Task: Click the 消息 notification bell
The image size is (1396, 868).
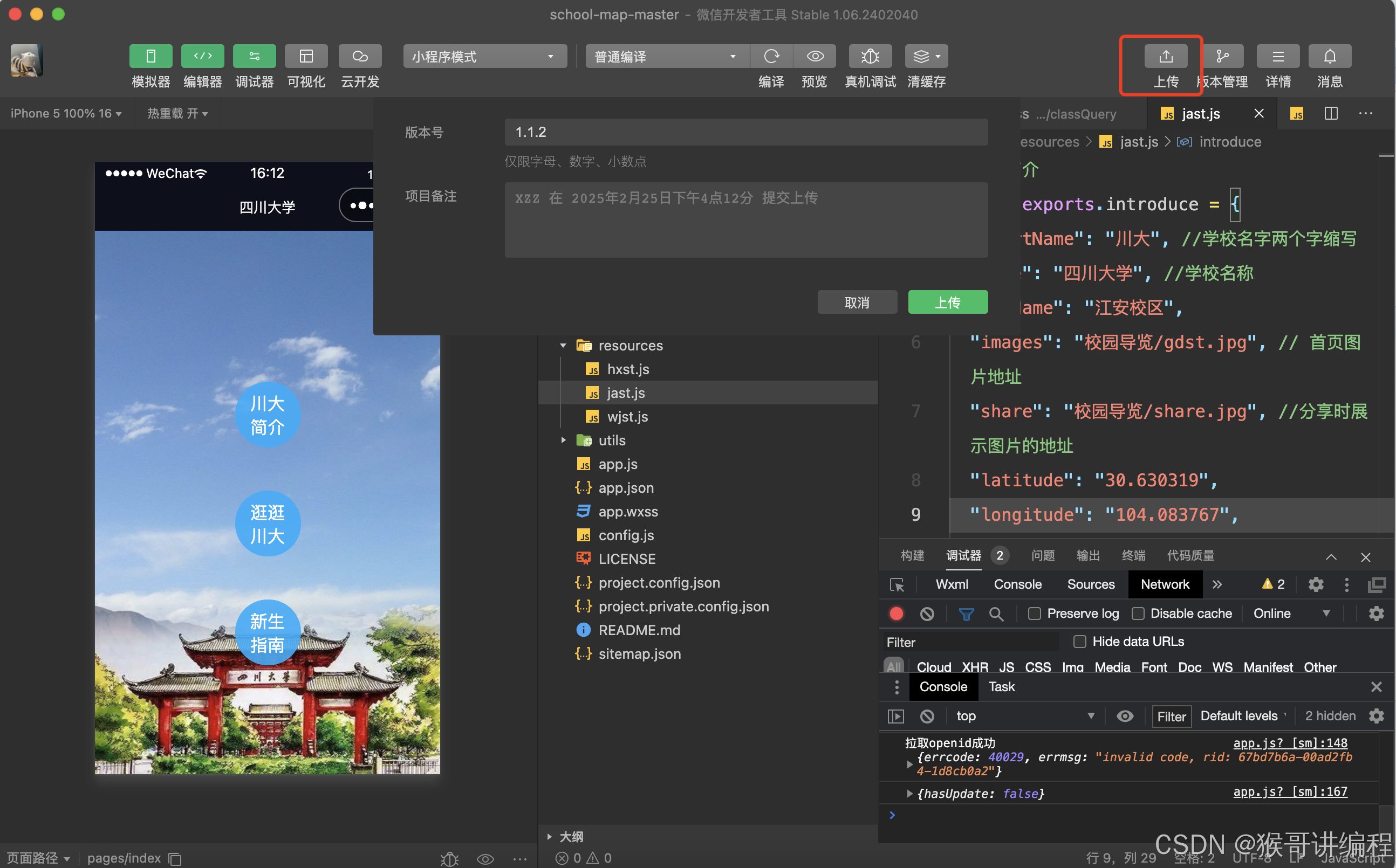Action: tap(1330, 56)
